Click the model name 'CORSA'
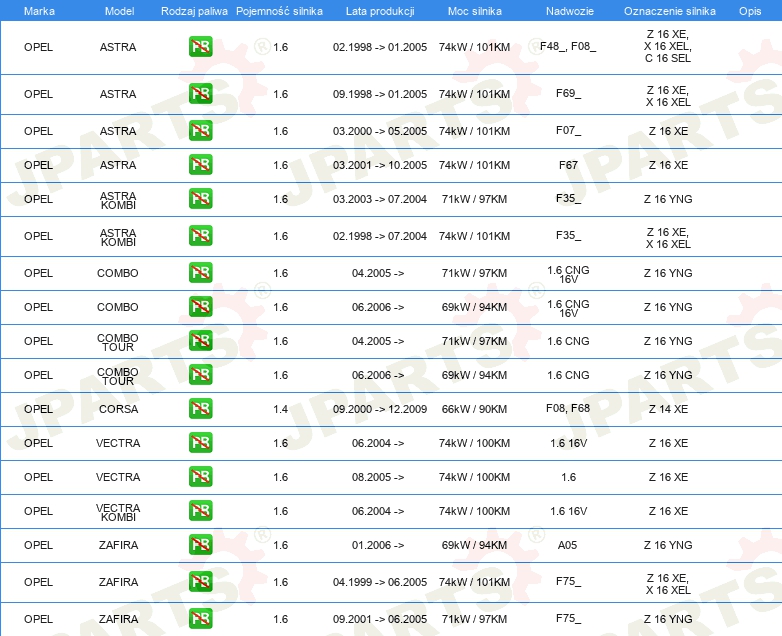 [x=118, y=409]
